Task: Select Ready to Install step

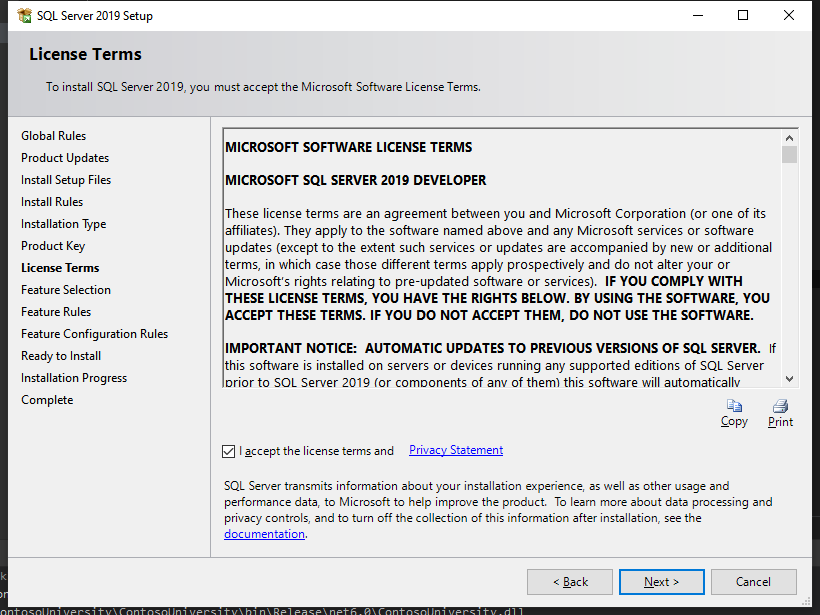Action: point(61,356)
